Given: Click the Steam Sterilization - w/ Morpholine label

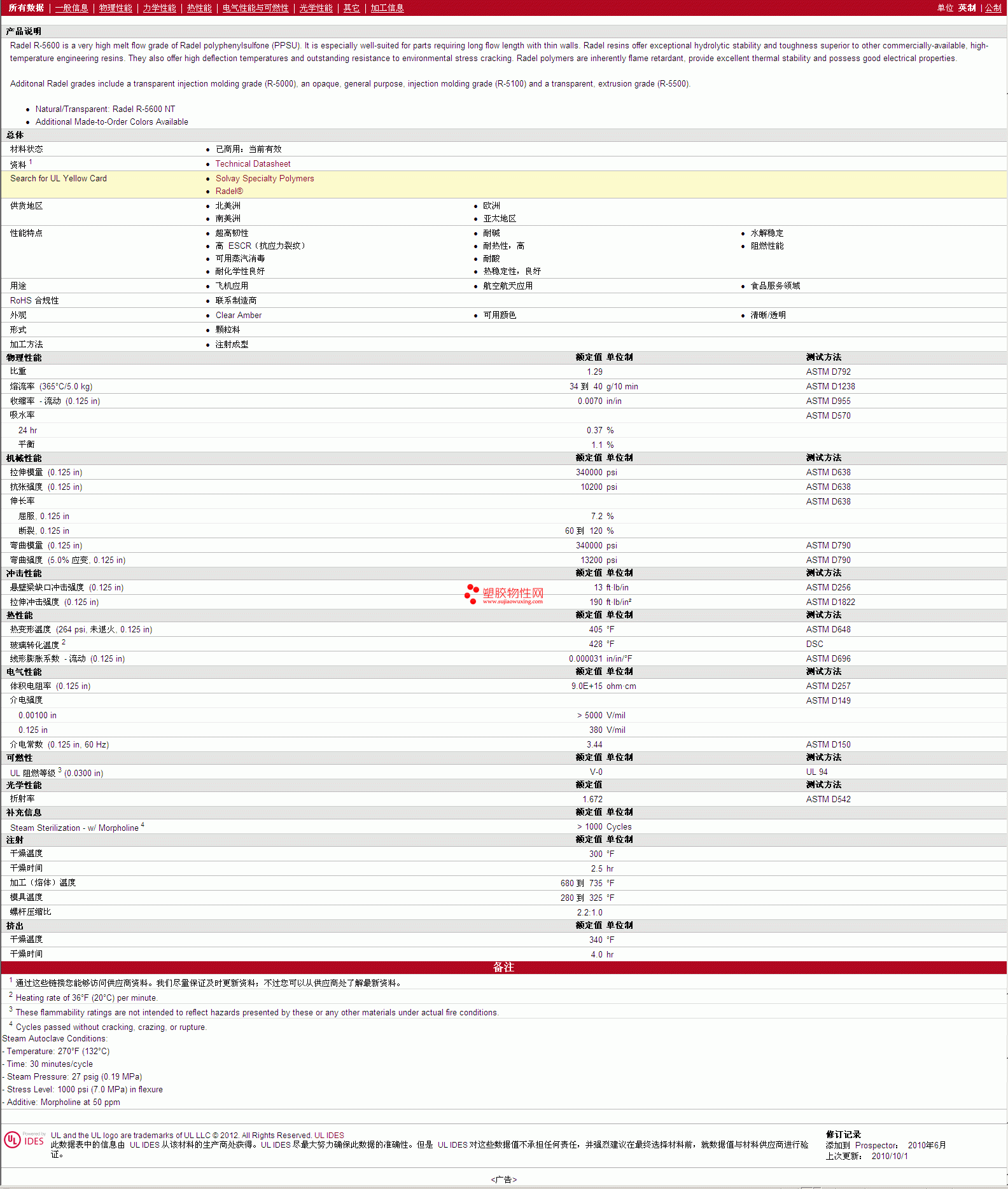Looking at the screenshot, I should click(74, 828).
